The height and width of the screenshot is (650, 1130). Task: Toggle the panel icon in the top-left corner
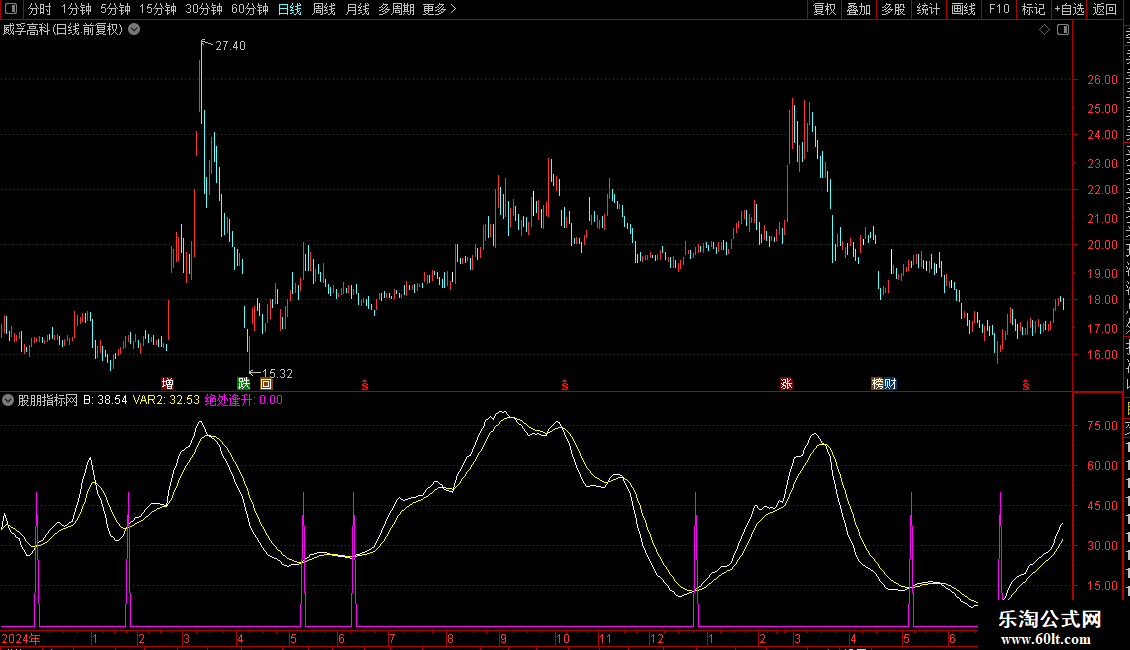click(x=11, y=9)
